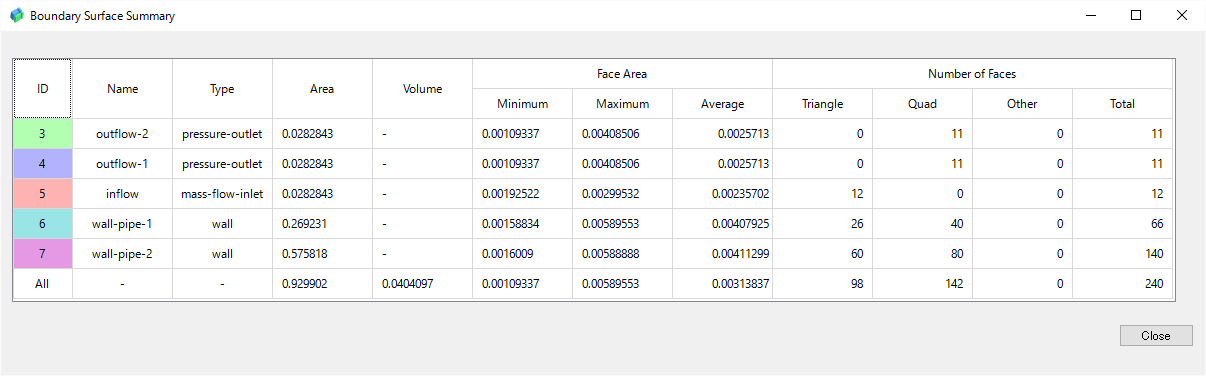This screenshot has height=376, width=1206.
Task: Click the Type column header
Action: 222,89
